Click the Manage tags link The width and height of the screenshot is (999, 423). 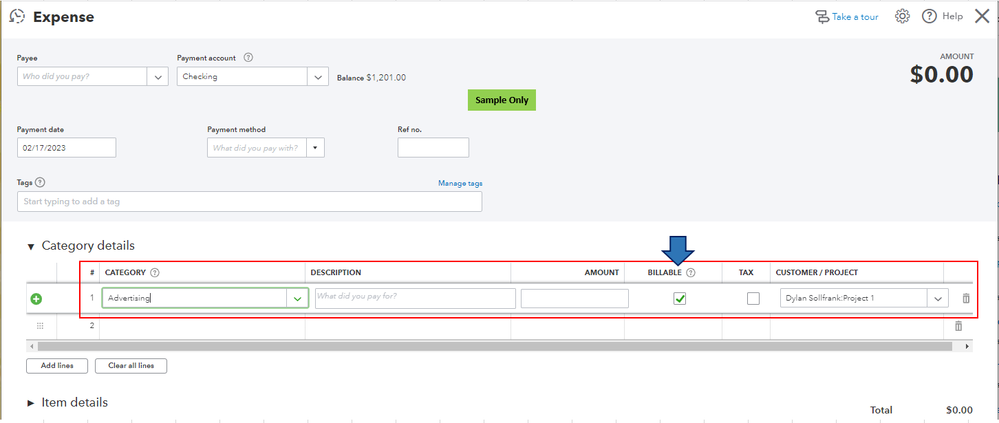pos(460,183)
